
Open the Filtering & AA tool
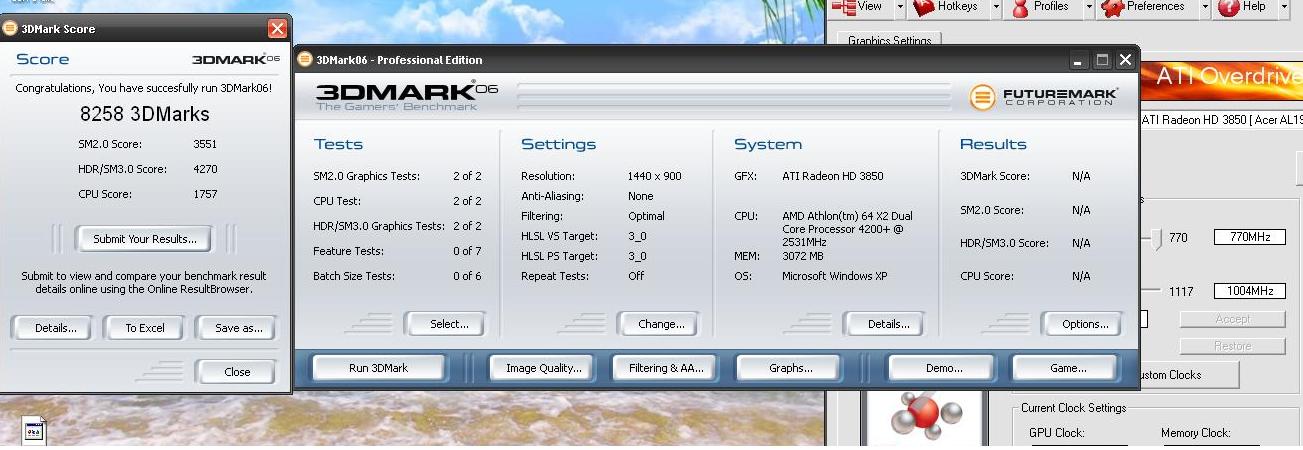(666, 368)
